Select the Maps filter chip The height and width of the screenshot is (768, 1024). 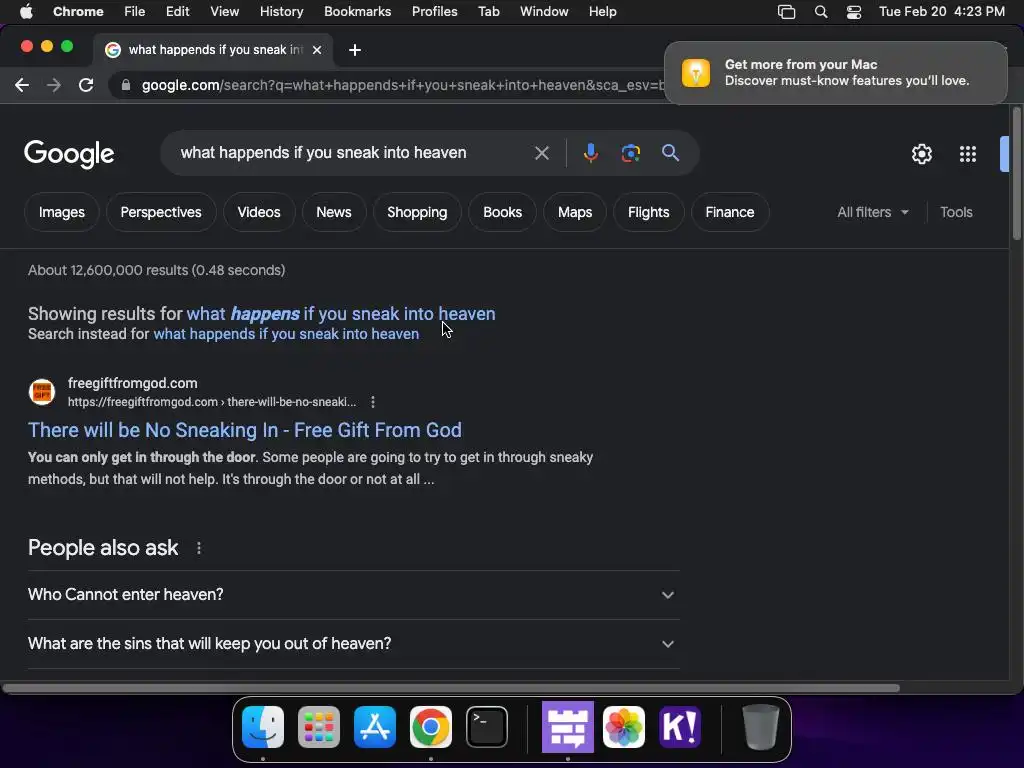tap(575, 212)
